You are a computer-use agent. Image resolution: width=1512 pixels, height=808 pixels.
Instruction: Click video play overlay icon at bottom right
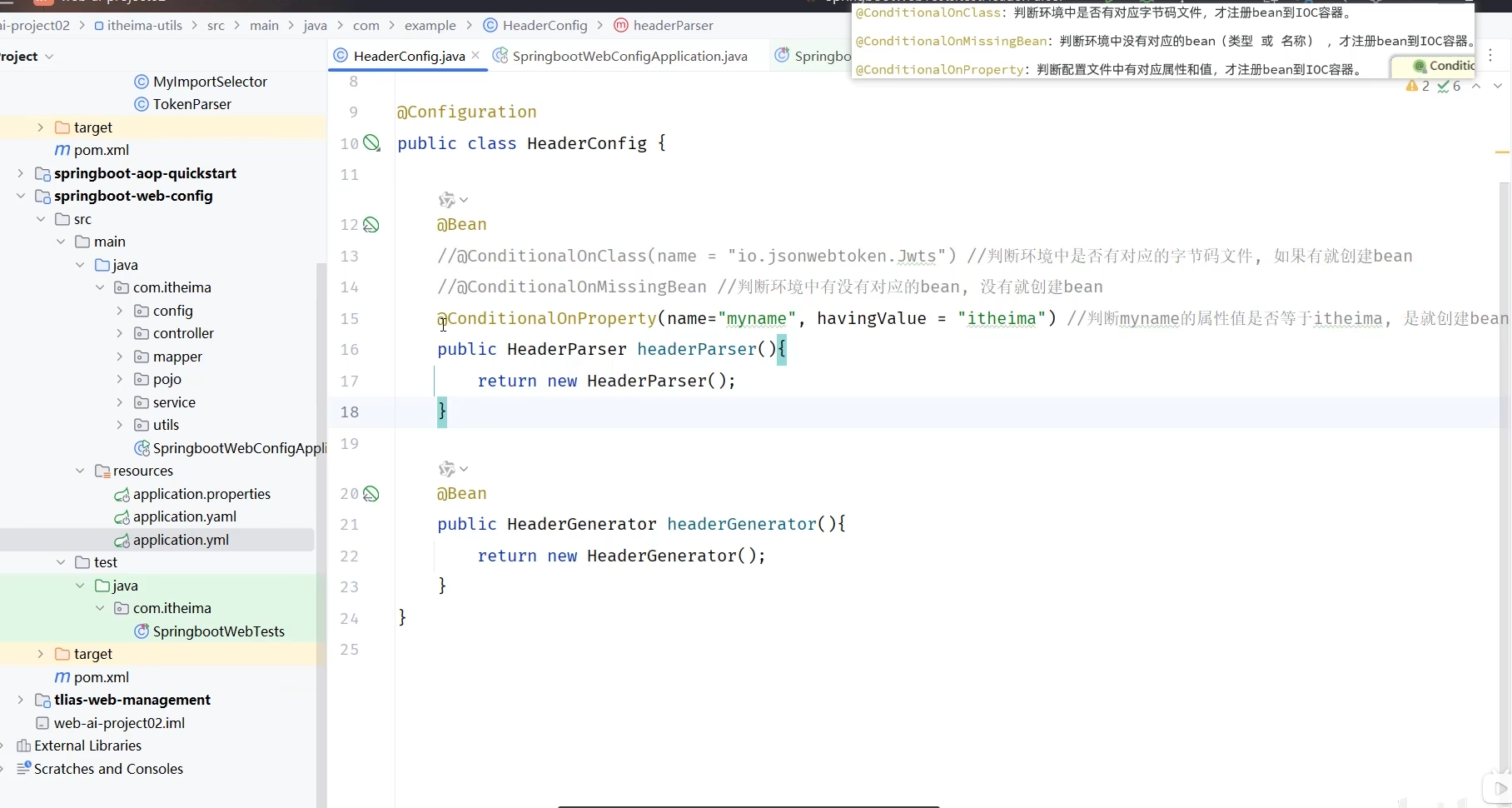point(1499,788)
